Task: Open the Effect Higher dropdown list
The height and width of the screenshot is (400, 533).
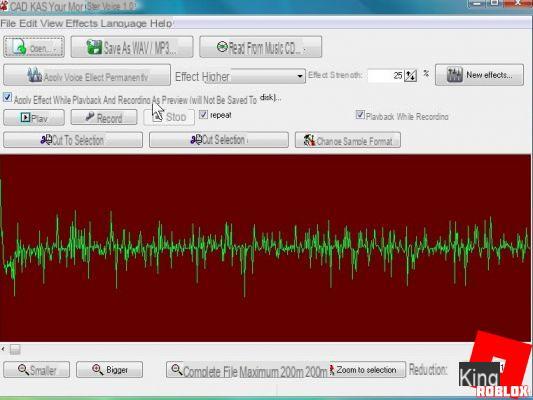Action: click(299, 76)
